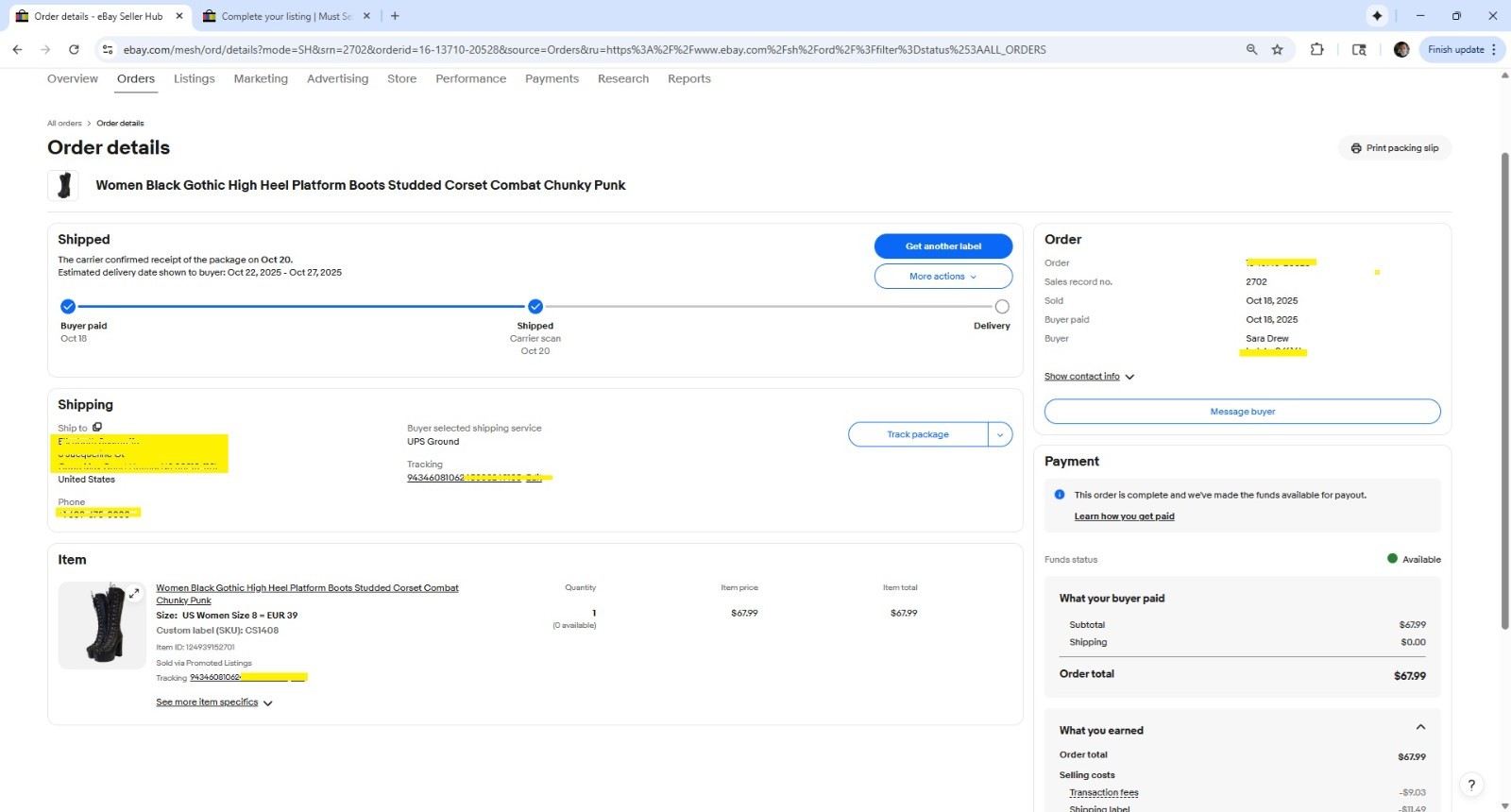Open the Orders menu

pos(136,79)
